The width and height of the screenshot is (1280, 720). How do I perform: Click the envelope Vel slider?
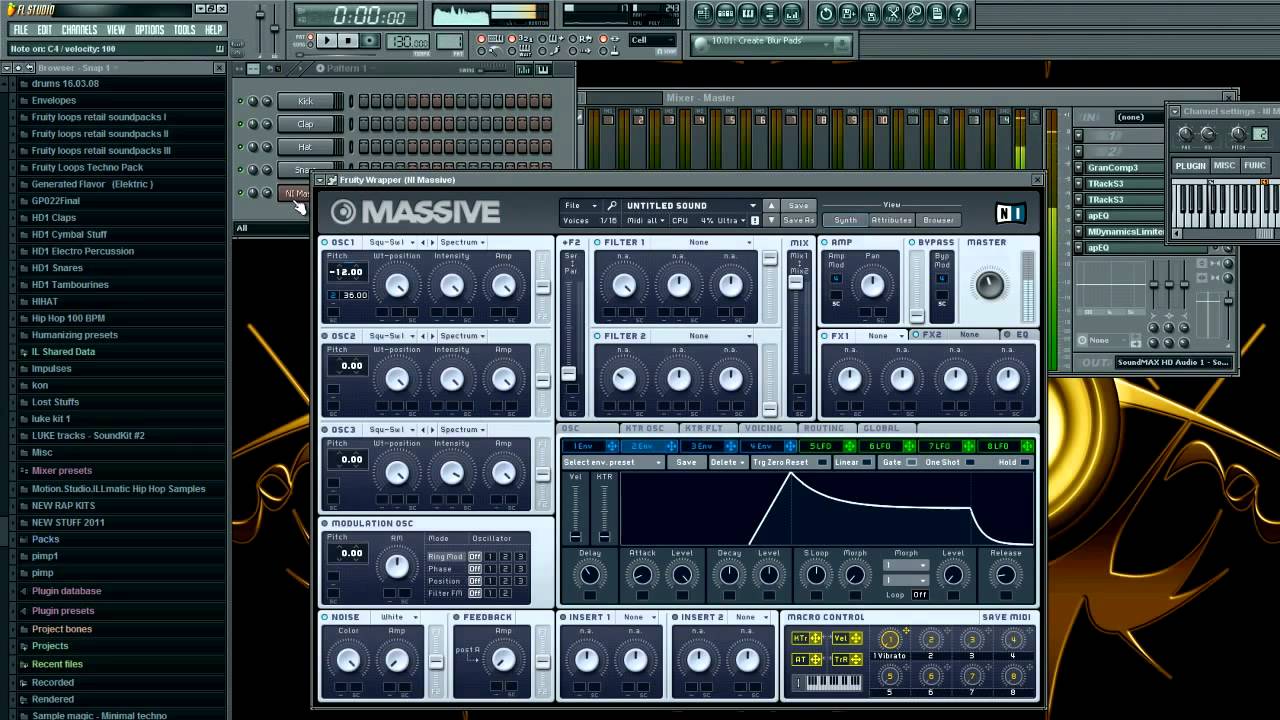click(x=575, y=510)
